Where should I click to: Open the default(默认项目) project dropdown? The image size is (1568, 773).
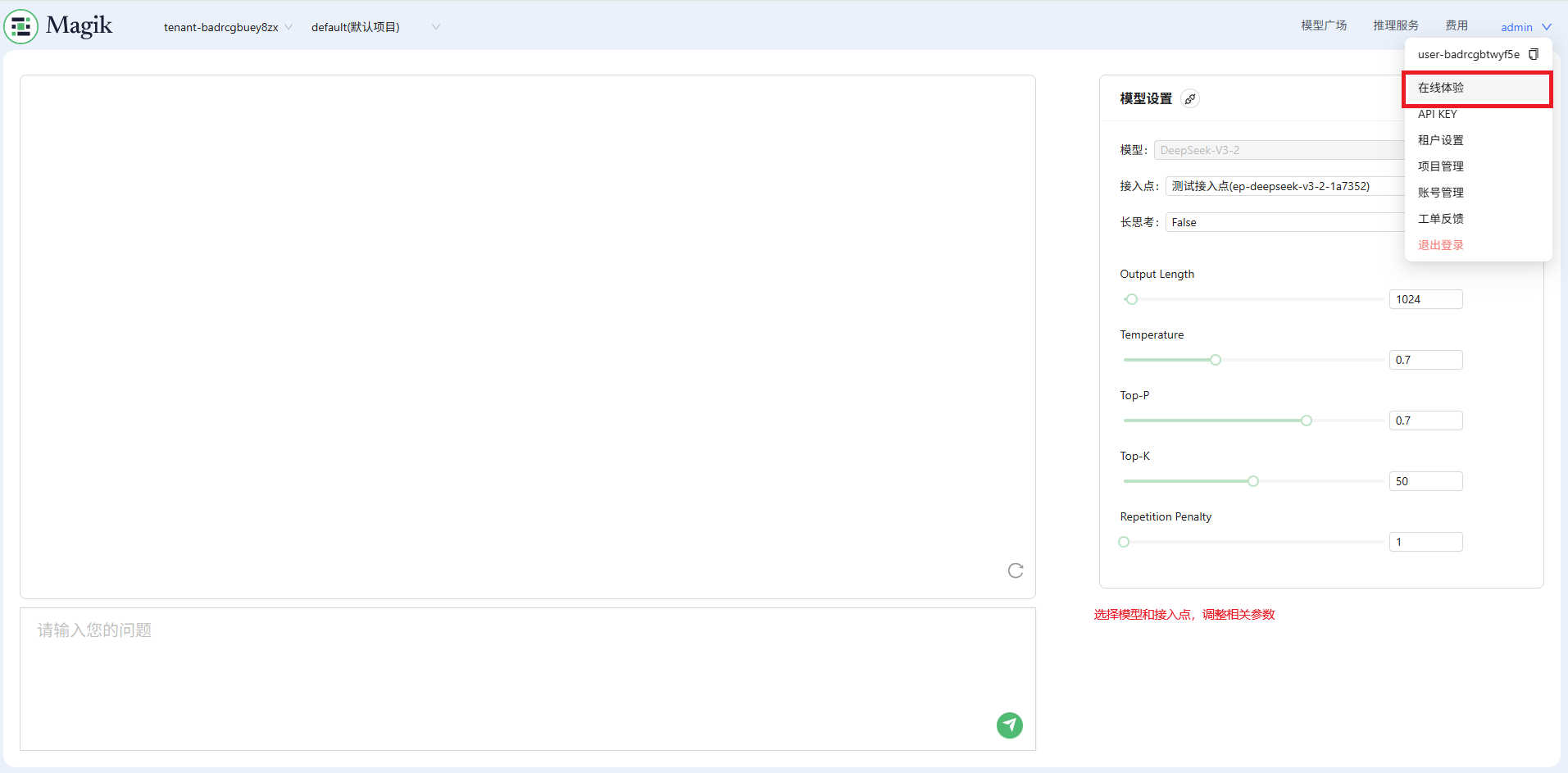375,27
